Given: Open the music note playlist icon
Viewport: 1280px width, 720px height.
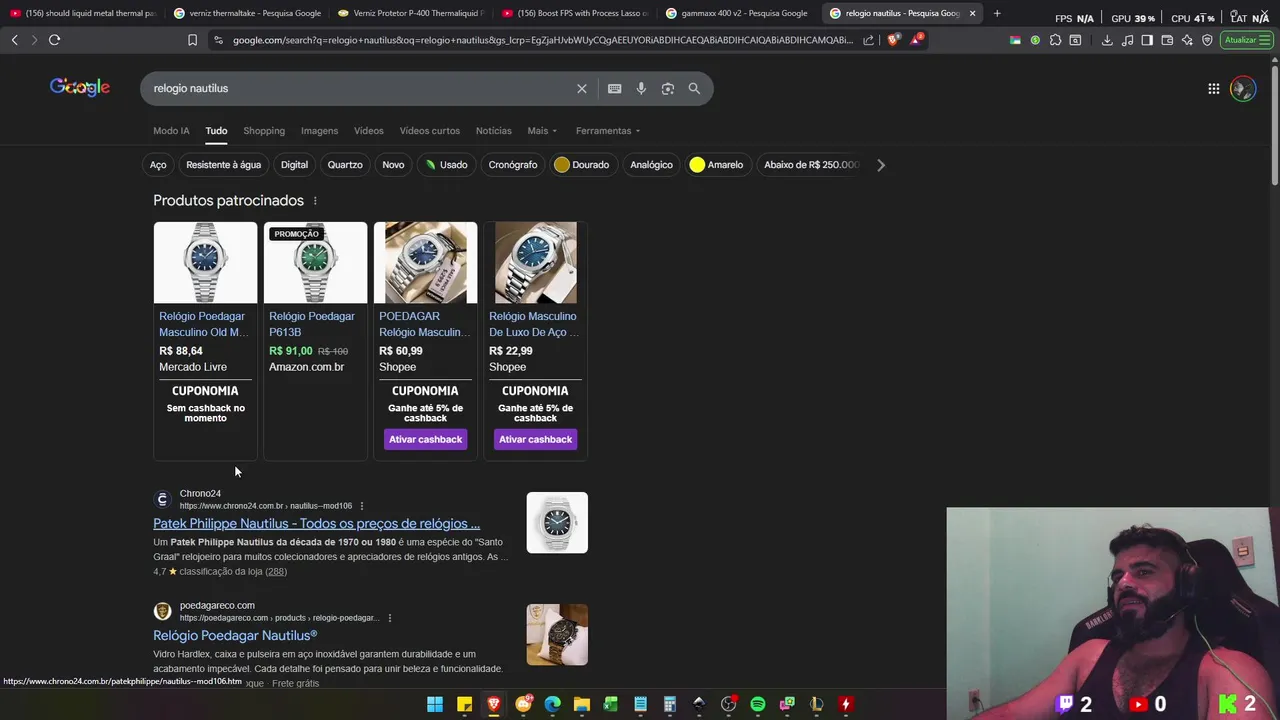Looking at the screenshot, I should [x=1128, y=40].
